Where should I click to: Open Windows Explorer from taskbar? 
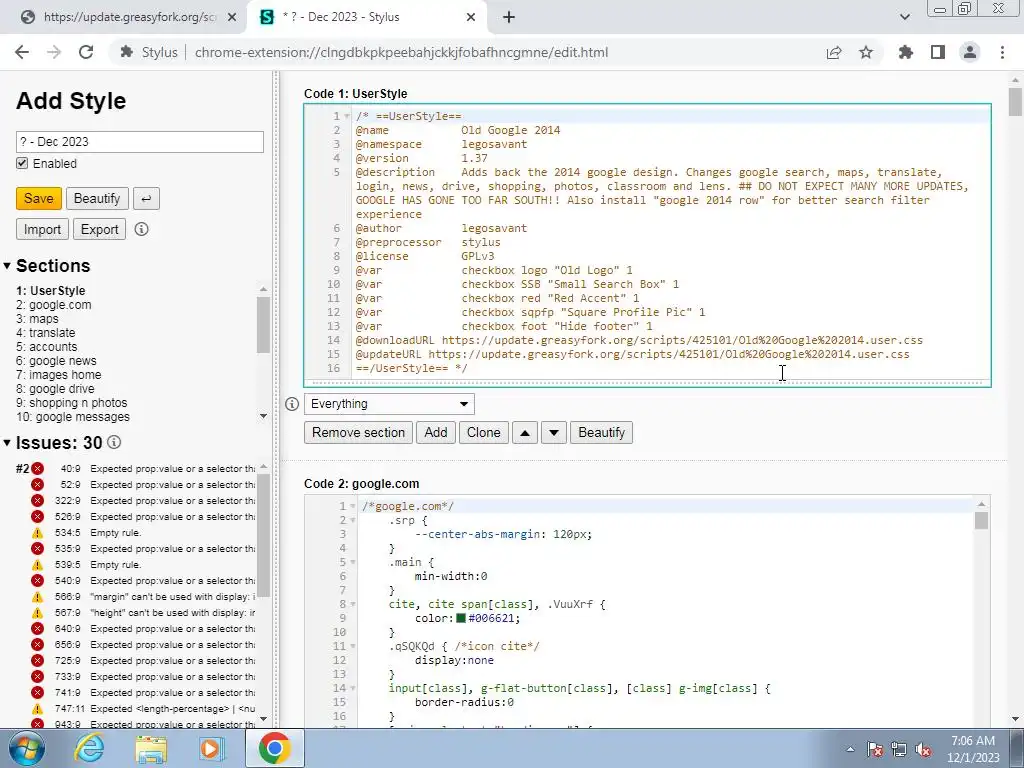(x=151, y=748)
